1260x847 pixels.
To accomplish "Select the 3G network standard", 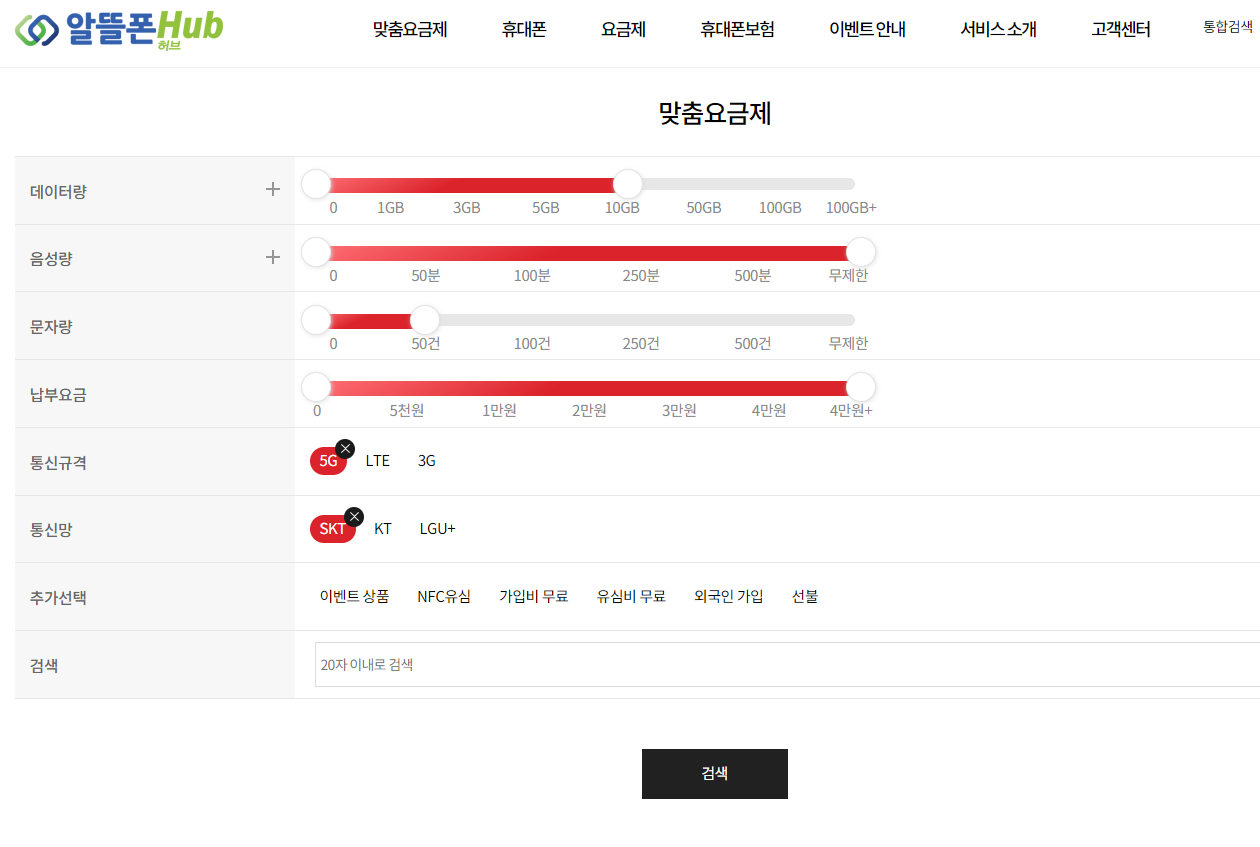I will point(427,461).
